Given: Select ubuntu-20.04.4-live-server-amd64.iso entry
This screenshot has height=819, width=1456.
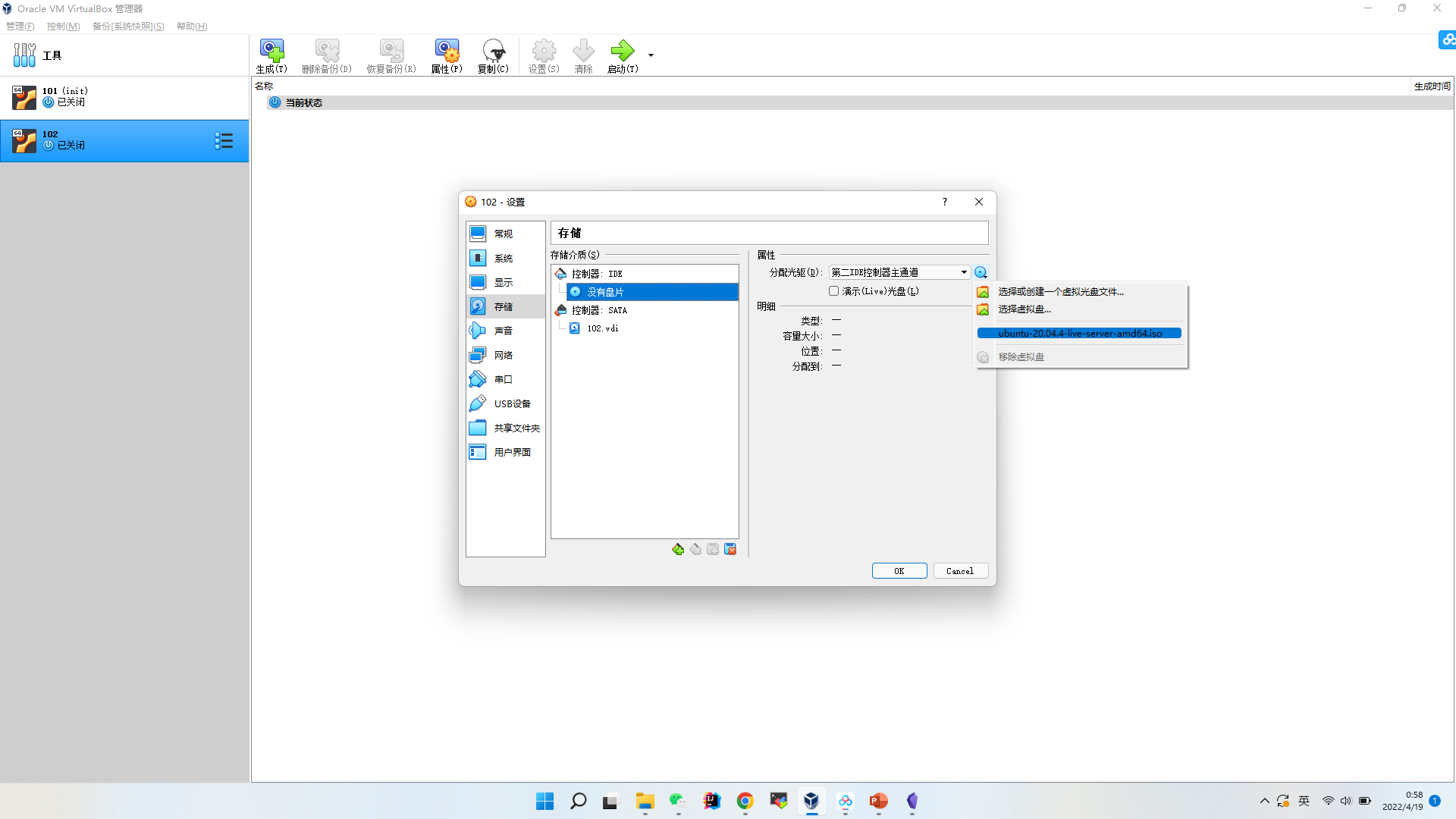Looking at the screenshot, I should [x=1079, y=334].
